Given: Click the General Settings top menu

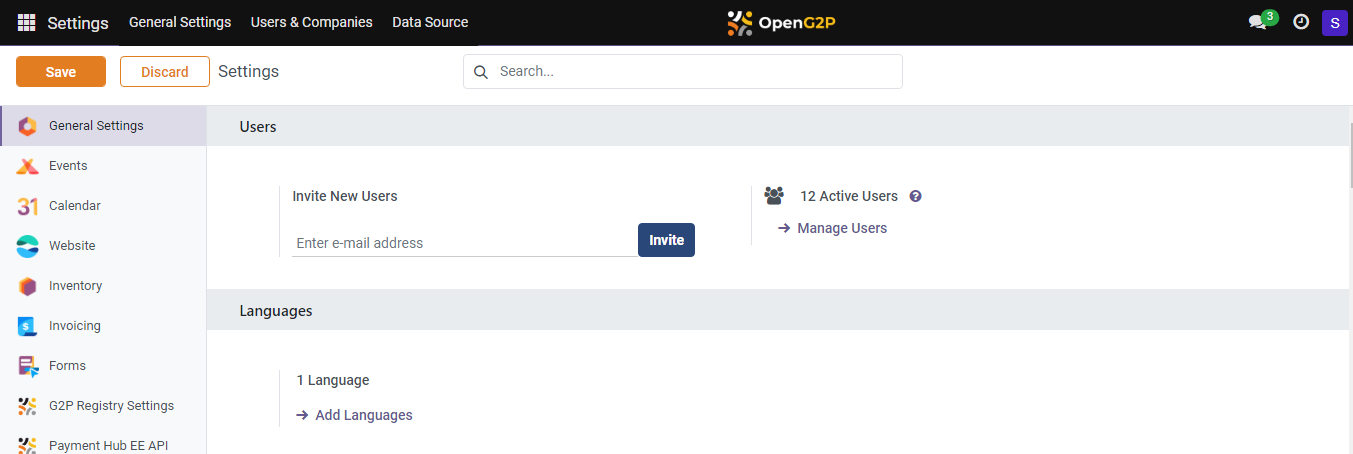Looking at the screenshot, I should coord(180,22).
